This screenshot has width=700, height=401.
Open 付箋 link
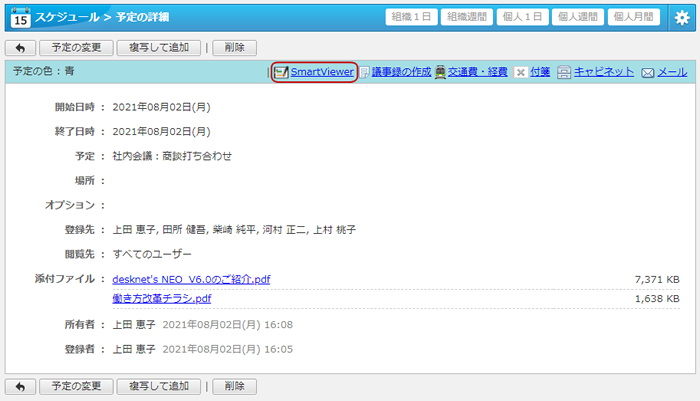pos(540,72)
